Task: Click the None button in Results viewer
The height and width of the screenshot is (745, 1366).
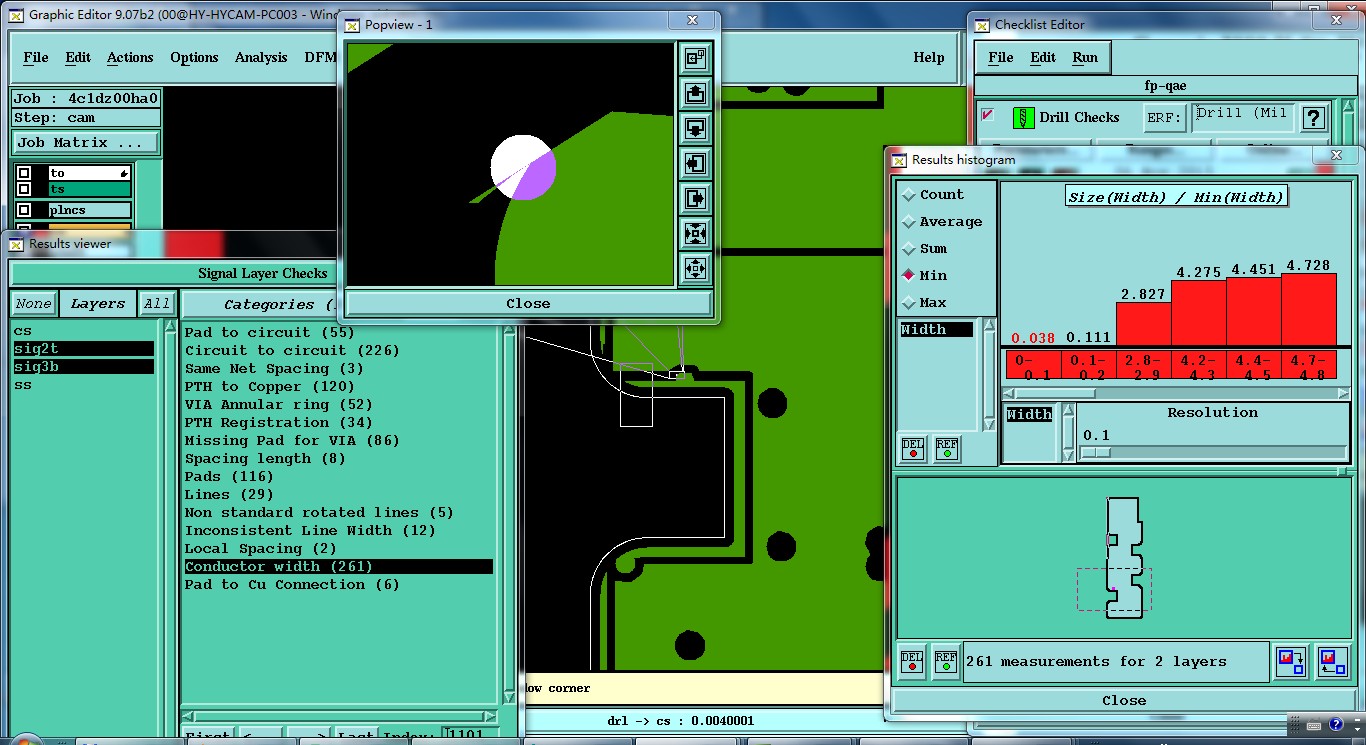Action: (x=33, y=304)
